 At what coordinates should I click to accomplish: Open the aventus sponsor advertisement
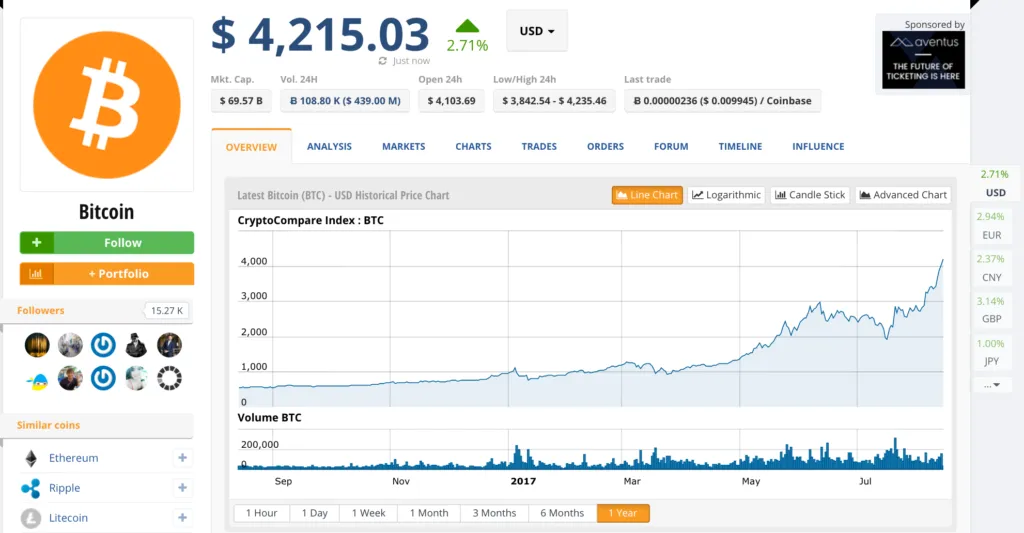pos(923,59)
